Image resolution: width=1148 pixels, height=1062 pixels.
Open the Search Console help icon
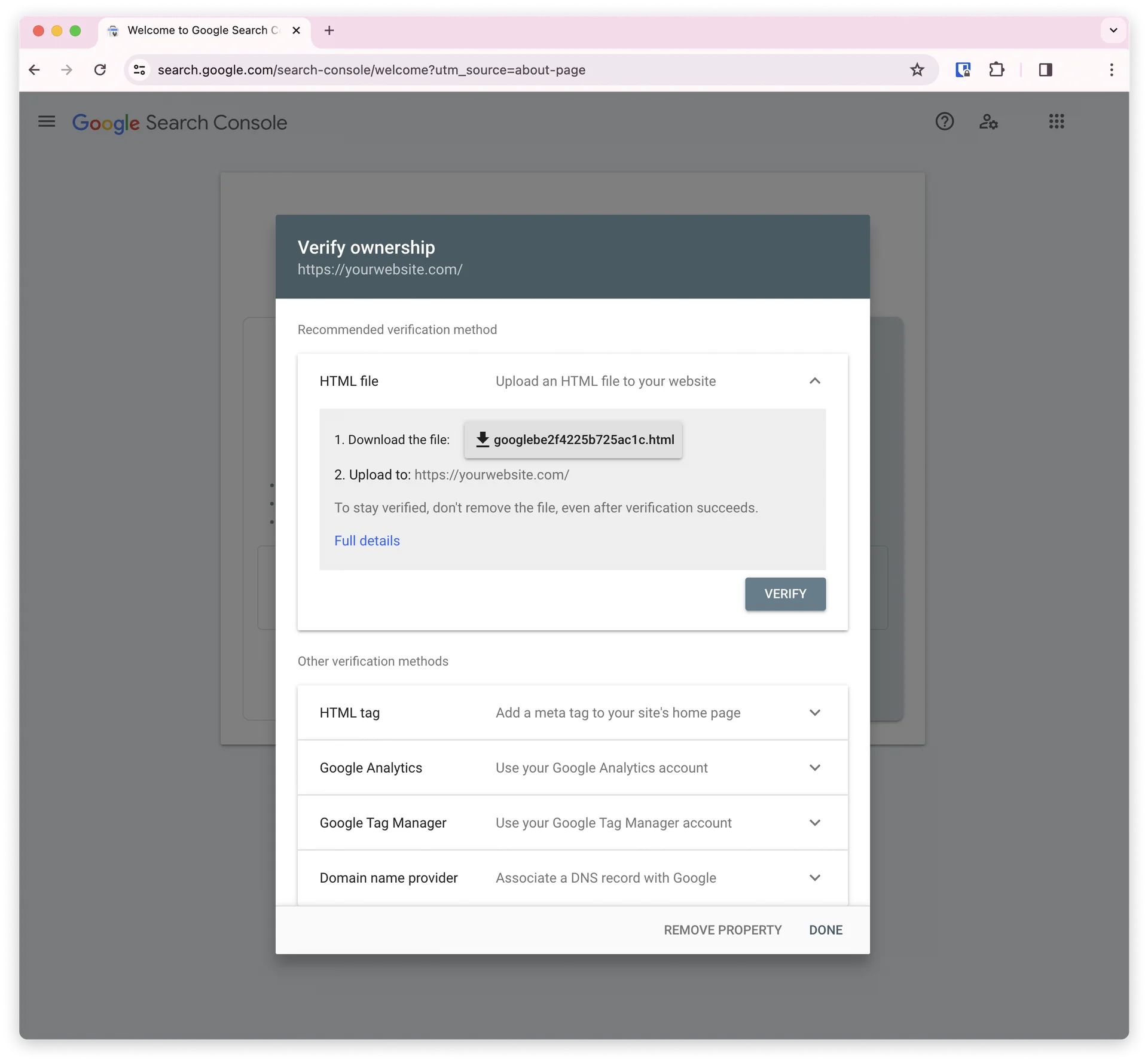point(944,121)
